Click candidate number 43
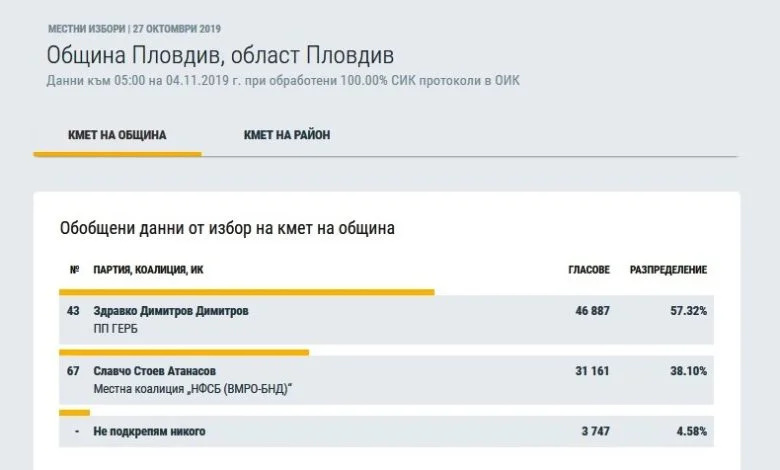 (73, 311)
